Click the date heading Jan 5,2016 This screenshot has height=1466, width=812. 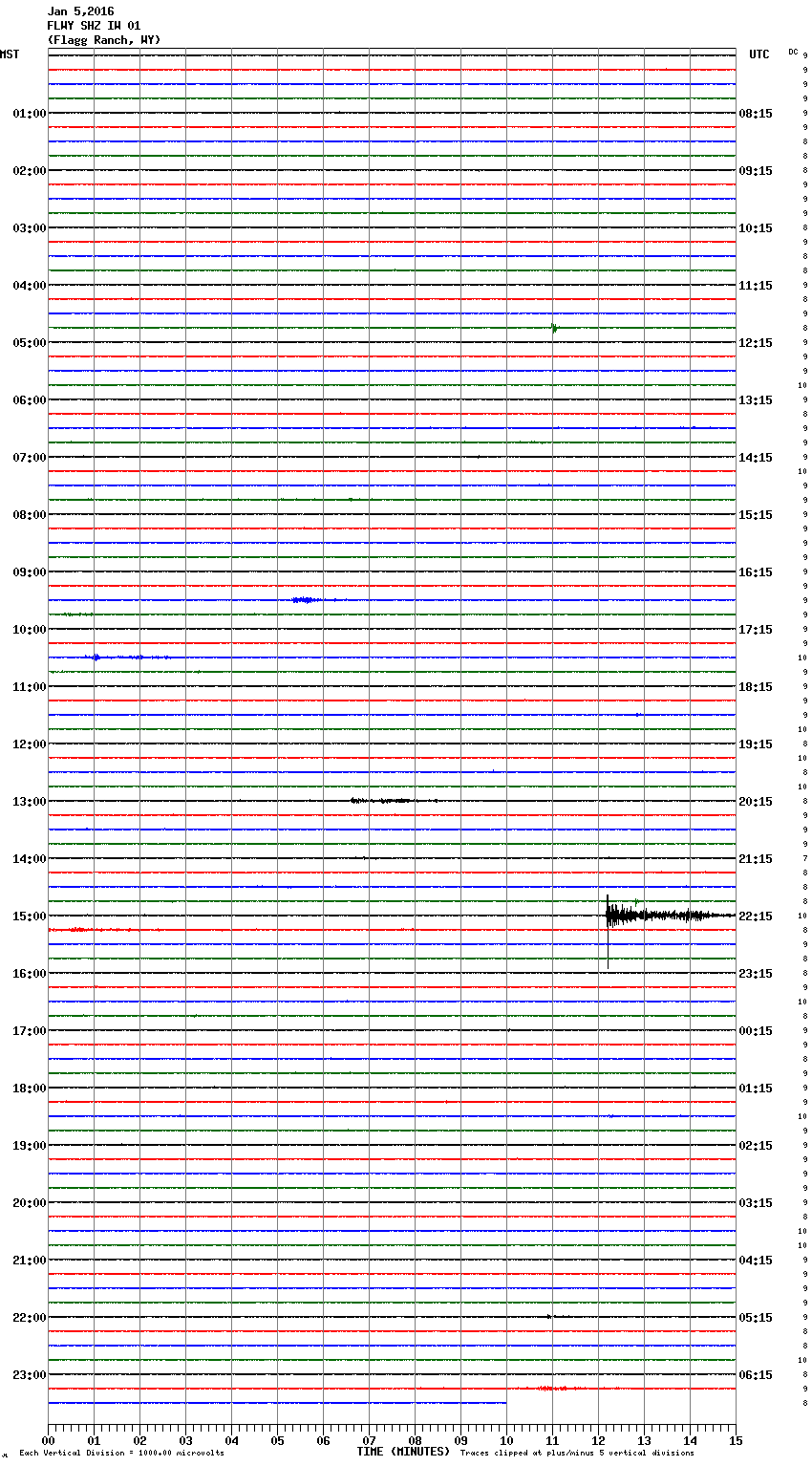[x=80, y=11]
